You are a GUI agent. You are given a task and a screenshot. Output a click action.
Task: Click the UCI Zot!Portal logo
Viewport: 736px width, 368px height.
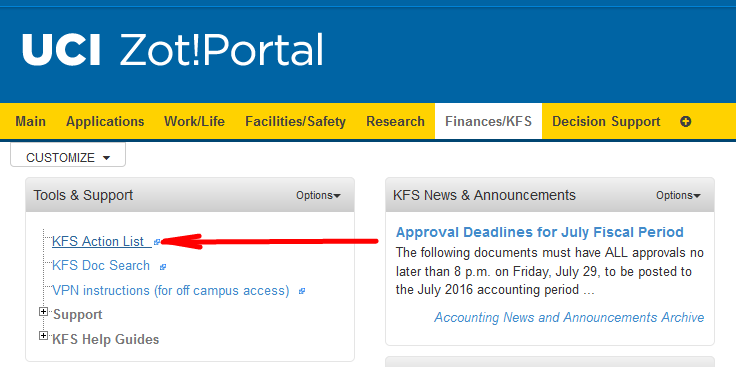point(173,49)
